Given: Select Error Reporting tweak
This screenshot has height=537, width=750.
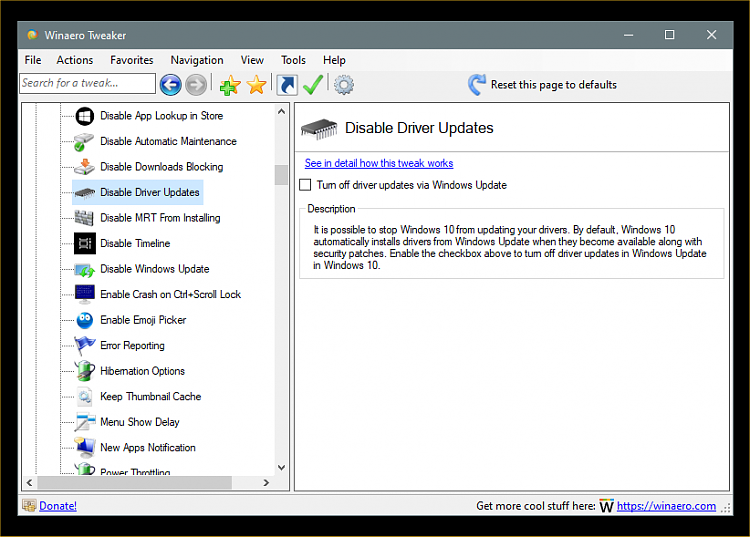Looking at the screenshot, I should 132,346.
